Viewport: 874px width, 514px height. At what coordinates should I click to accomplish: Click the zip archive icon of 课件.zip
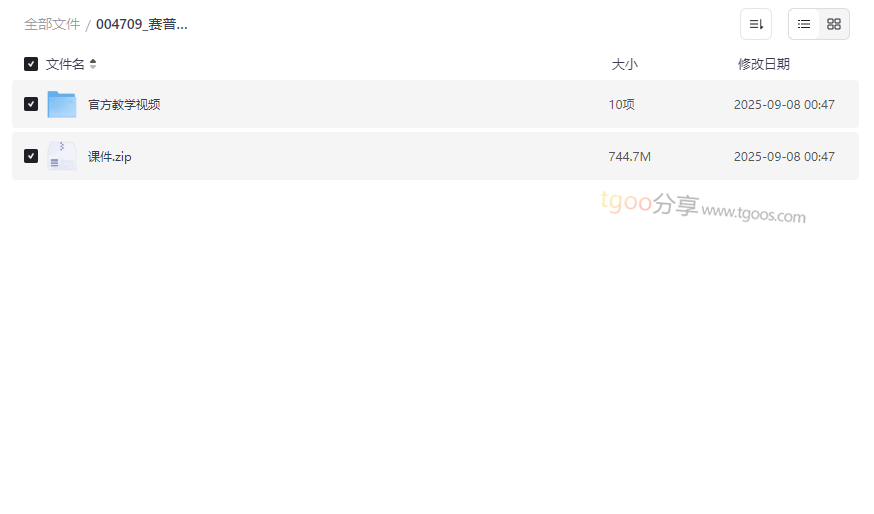click(62, 156)
